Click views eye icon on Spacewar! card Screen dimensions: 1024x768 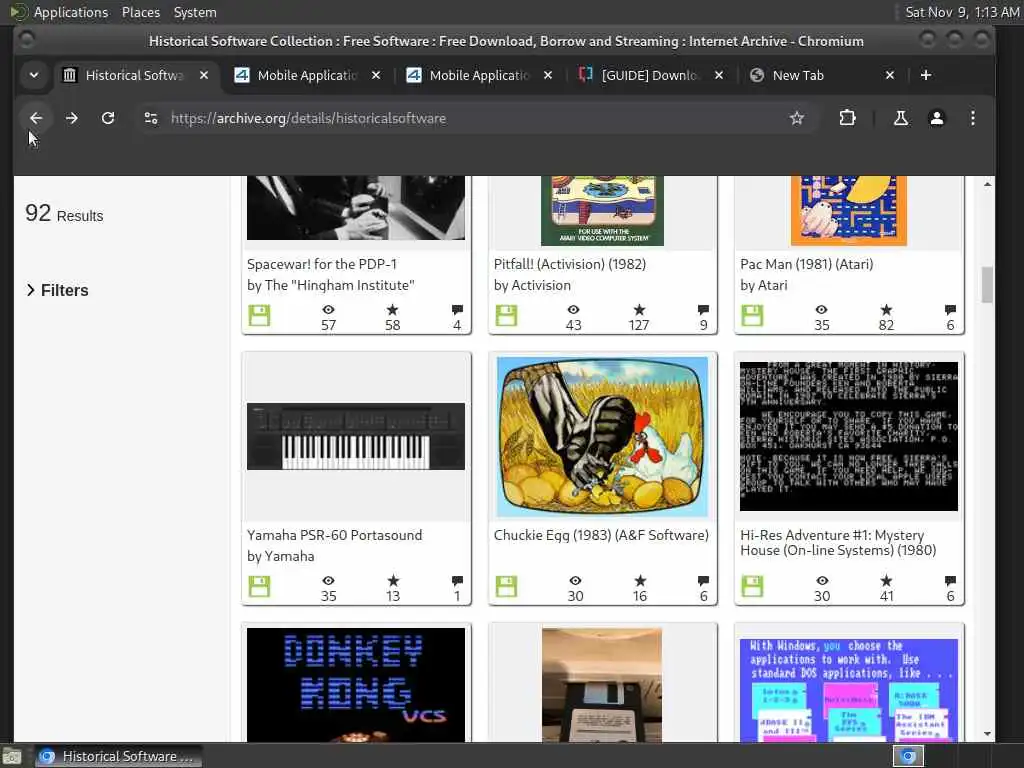tap(328, 310)
